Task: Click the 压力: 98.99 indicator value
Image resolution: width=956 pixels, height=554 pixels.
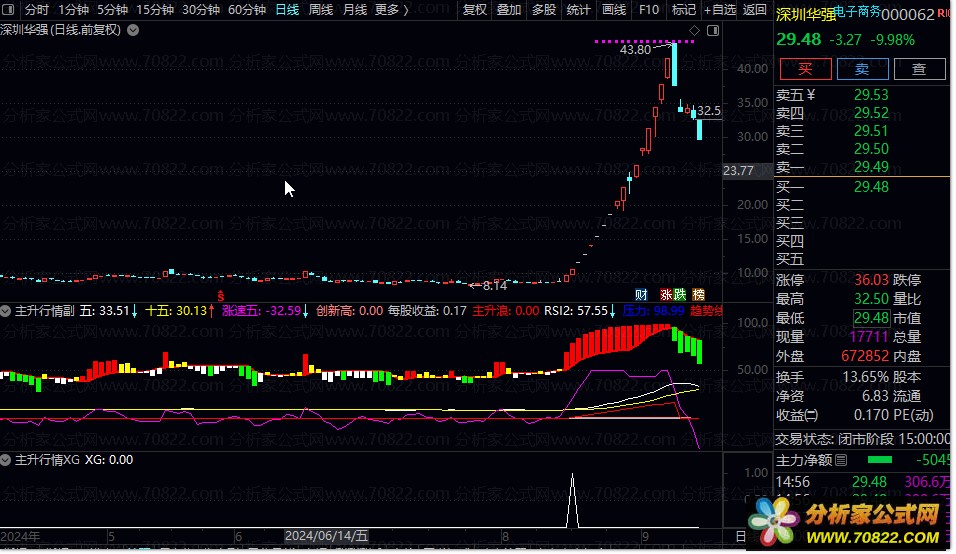Action: tap(653, 311)
